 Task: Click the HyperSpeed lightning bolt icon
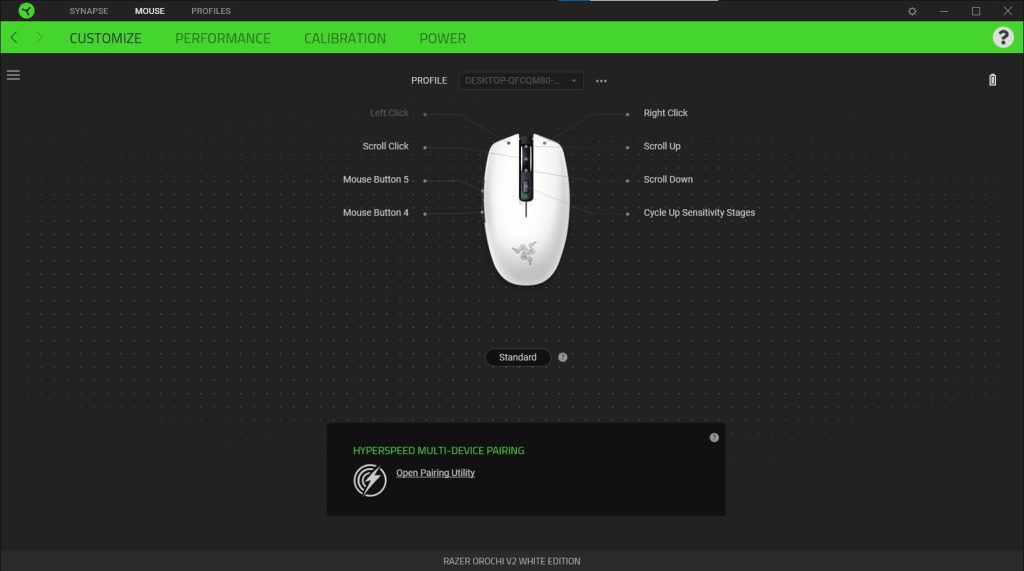370,480
